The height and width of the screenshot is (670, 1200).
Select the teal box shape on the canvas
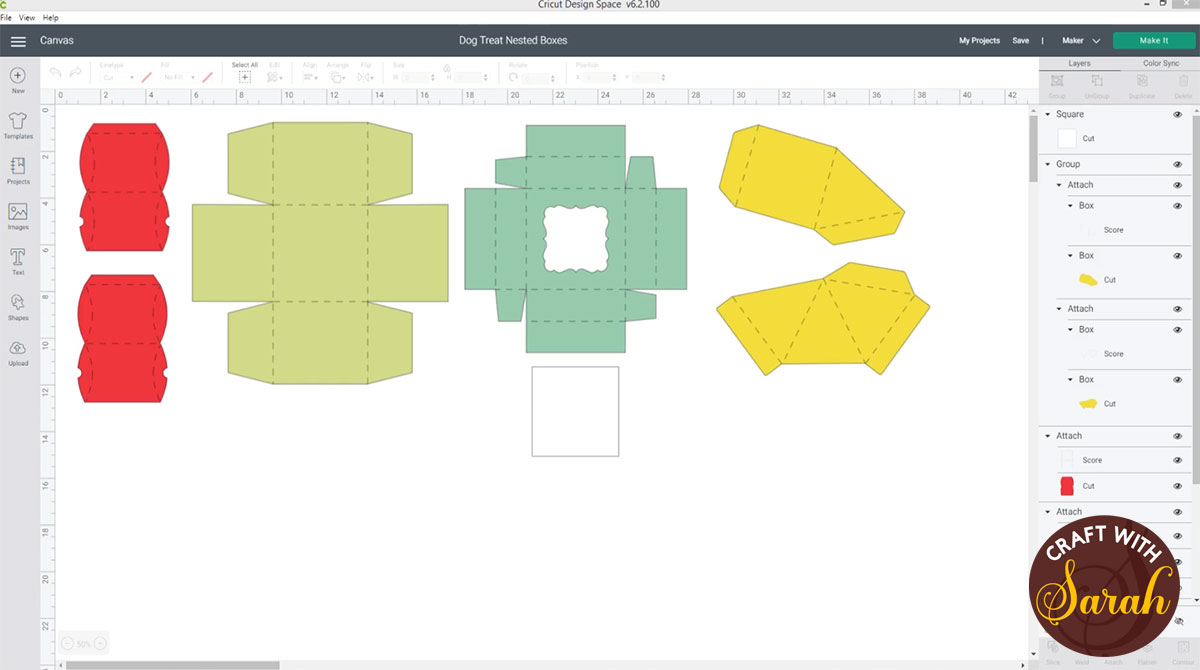pyautogui.click(x=575, y=238)
